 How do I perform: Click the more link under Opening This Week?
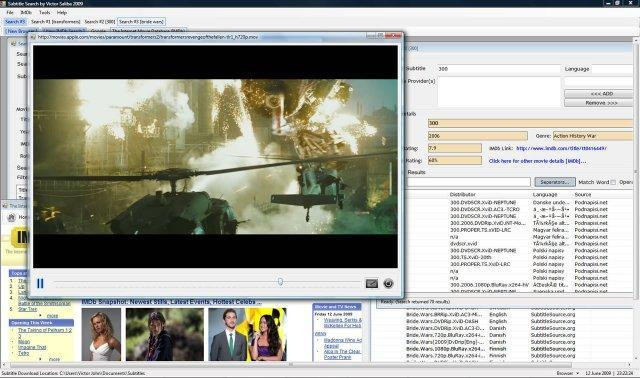(54, 360)
